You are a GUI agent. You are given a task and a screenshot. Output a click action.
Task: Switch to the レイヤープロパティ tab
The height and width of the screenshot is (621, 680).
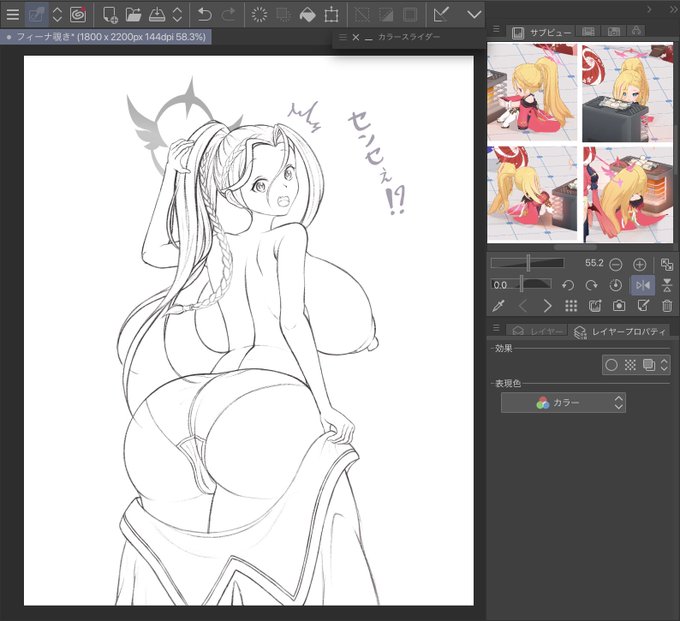(x=620, y=332)
